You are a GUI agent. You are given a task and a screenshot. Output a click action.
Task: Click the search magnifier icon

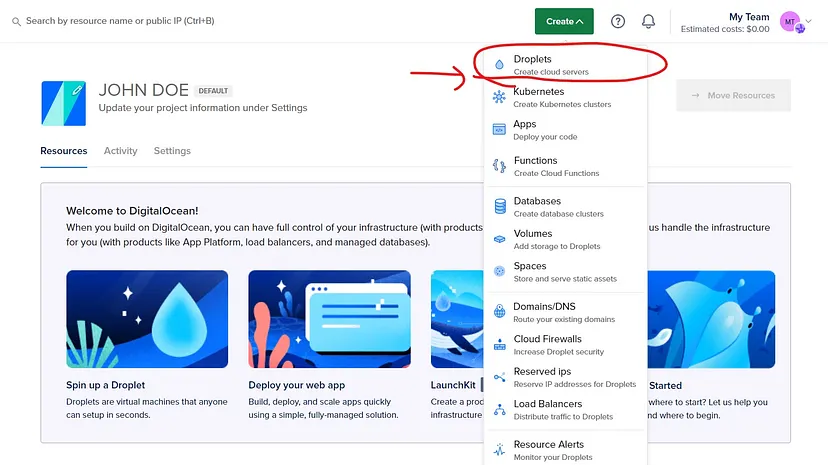[x=16, y=22]
